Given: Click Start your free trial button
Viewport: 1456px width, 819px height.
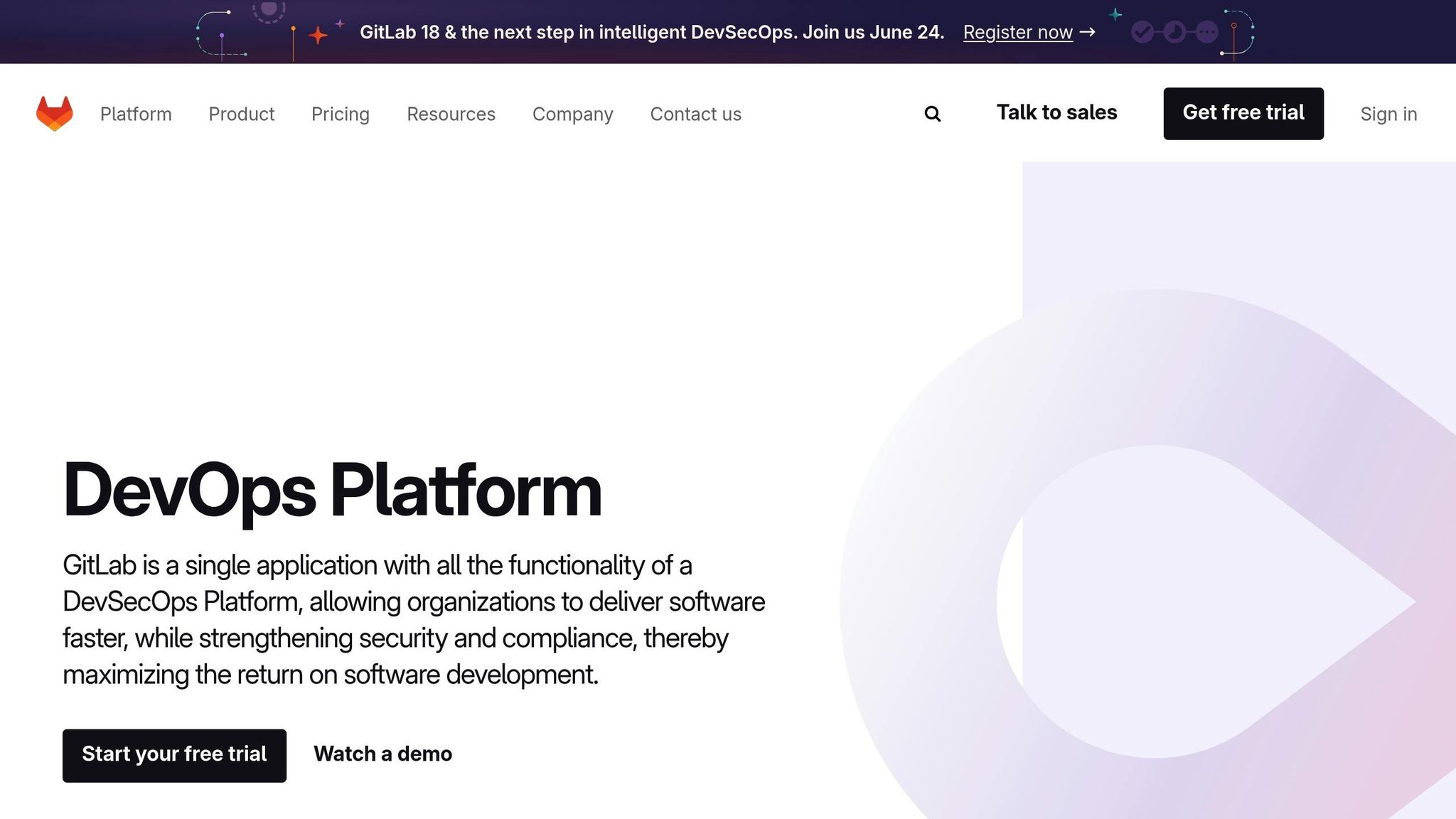Looking at the screenshot, I should click(174, 756).
